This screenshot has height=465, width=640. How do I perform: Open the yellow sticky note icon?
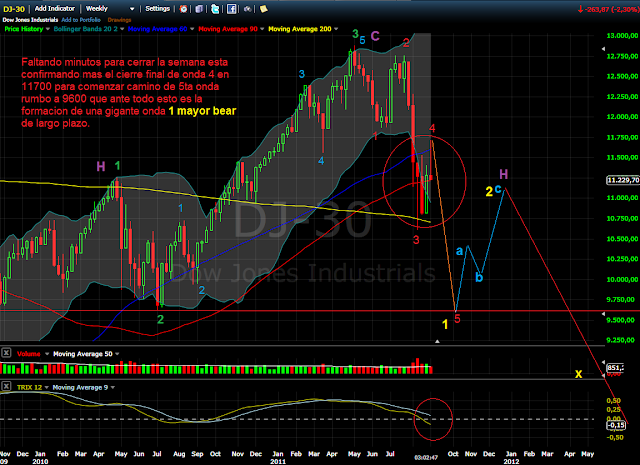[264, 9]
